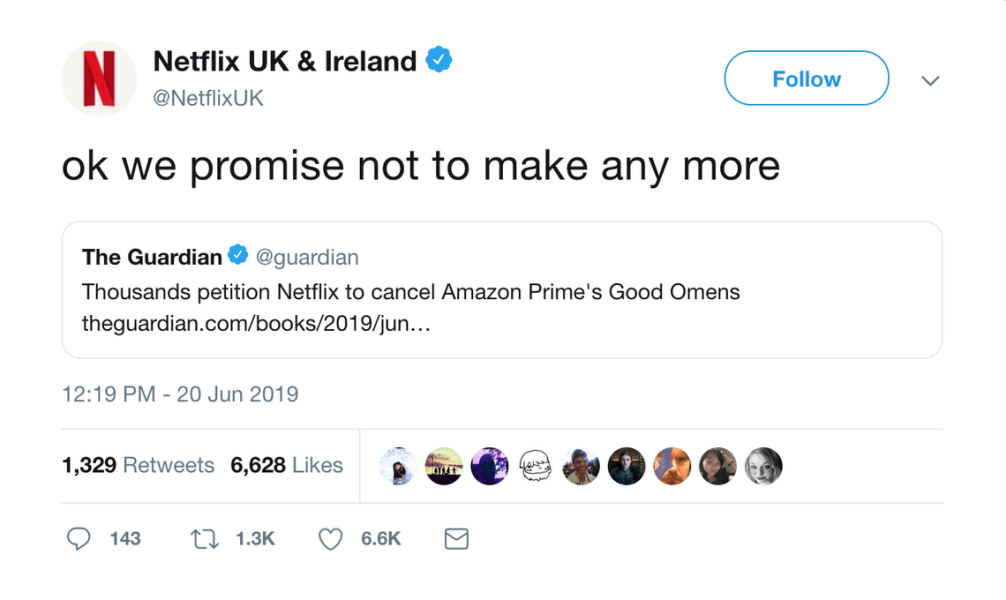Open the 6,628 Likes list

288,465
